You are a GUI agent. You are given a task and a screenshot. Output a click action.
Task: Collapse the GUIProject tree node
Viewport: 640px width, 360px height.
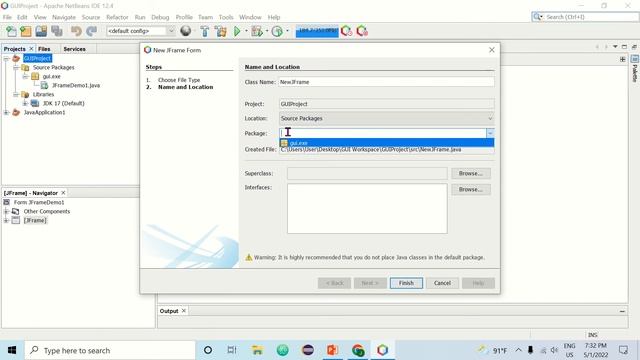click(6, 59)
